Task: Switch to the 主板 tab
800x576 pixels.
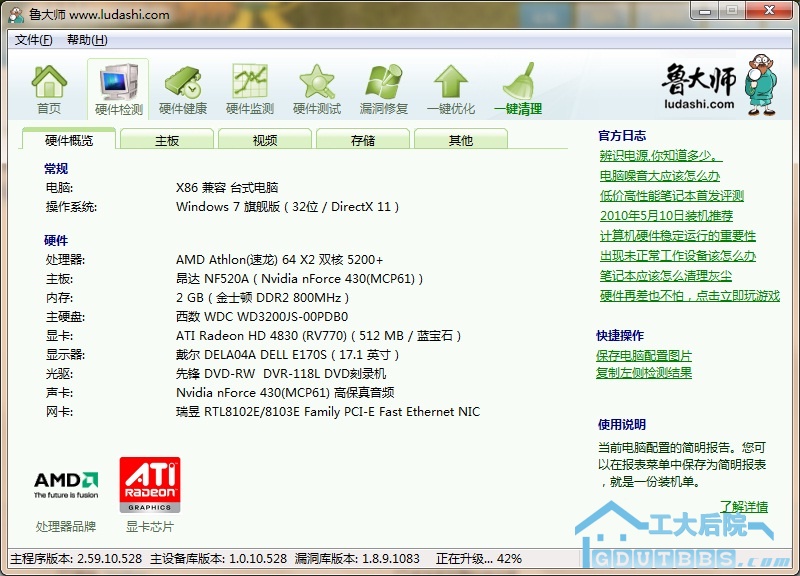Action: coord(167,141)
